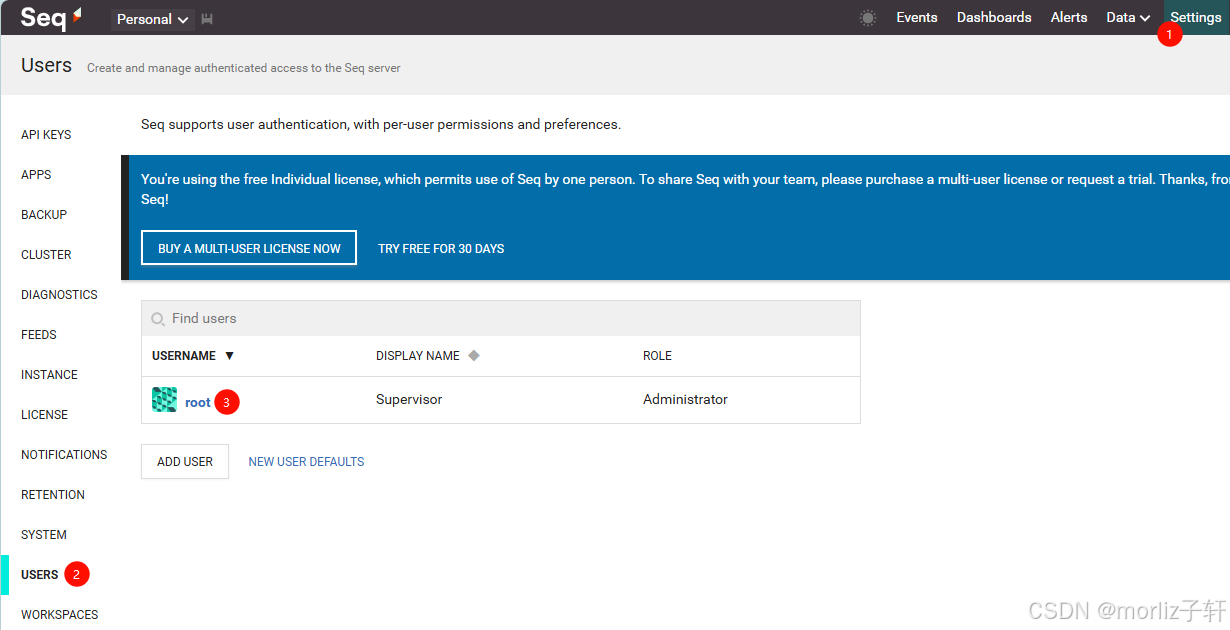This screenshot has height=630, width=1230.
Task: Open the Cluster settings section
Action: coord(46,255)
